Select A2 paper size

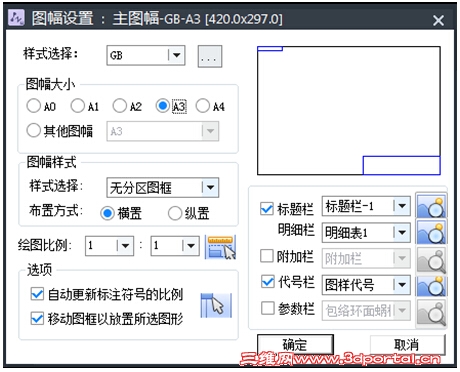[x=120, y=106]
